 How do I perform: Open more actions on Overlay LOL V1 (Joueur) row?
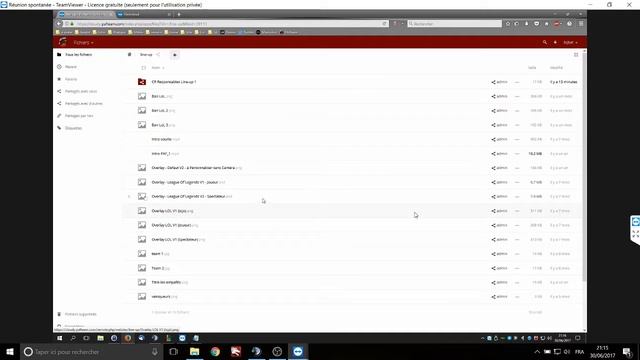pyautogui.click(x=517, y=225)
